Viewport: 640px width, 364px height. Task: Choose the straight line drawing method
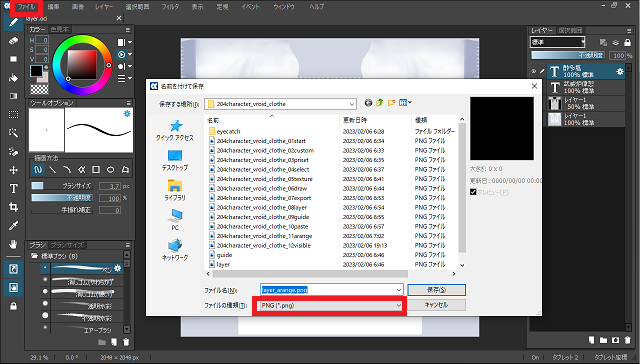click(53, 169)
